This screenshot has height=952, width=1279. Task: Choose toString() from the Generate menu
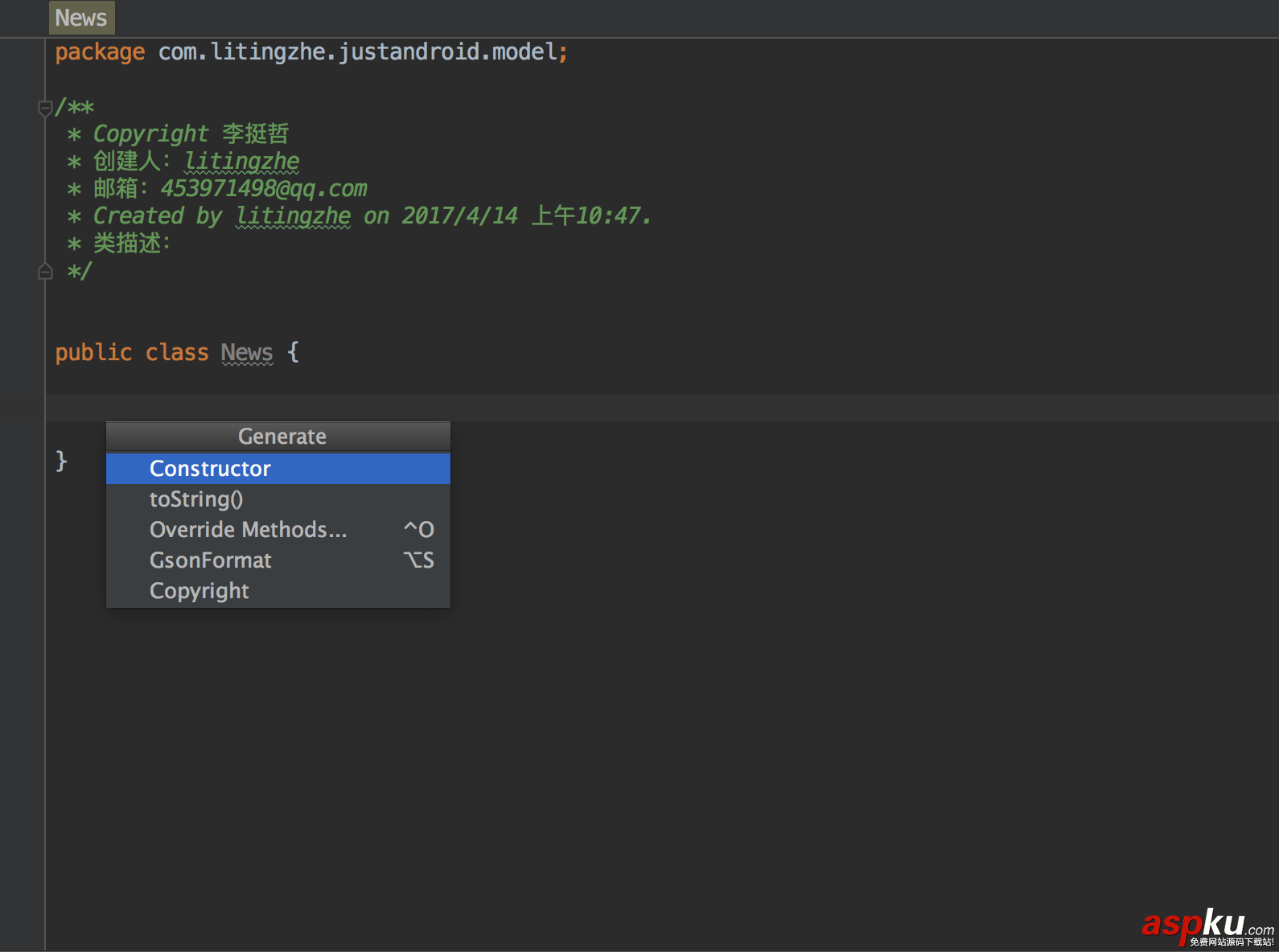point(196,499)
